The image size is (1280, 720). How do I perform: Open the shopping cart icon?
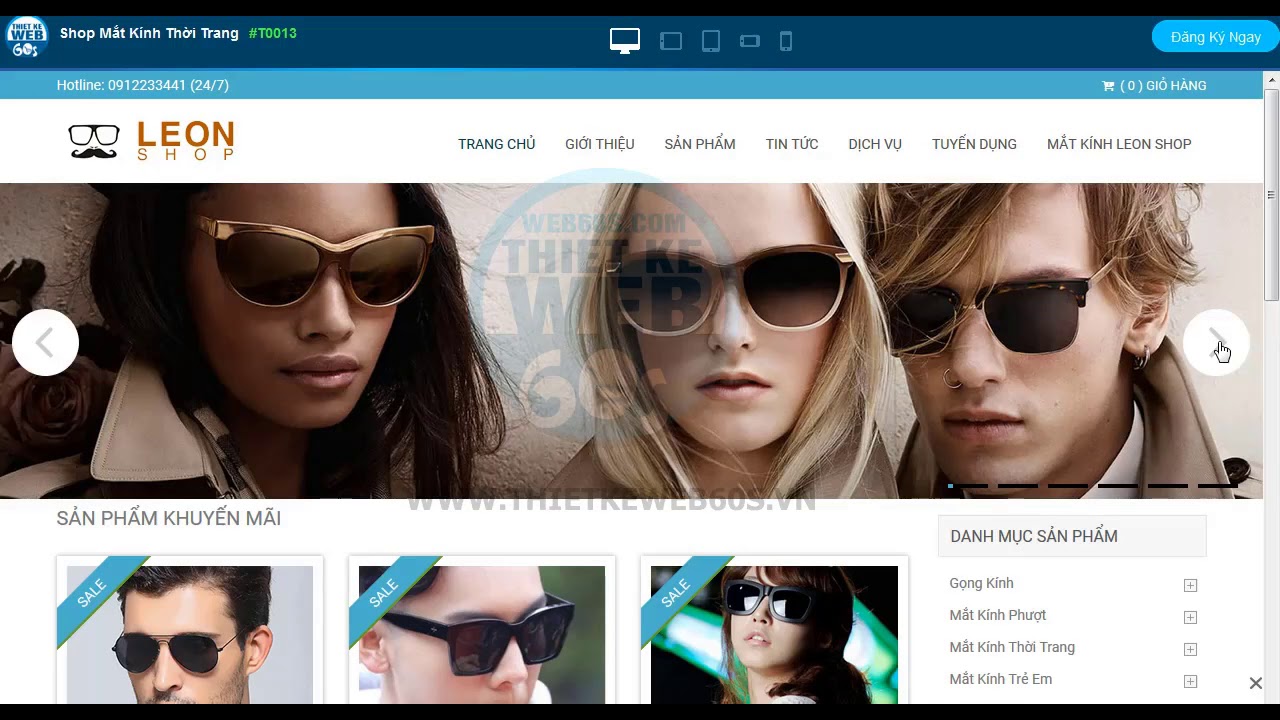click(x=1108, y=86)
